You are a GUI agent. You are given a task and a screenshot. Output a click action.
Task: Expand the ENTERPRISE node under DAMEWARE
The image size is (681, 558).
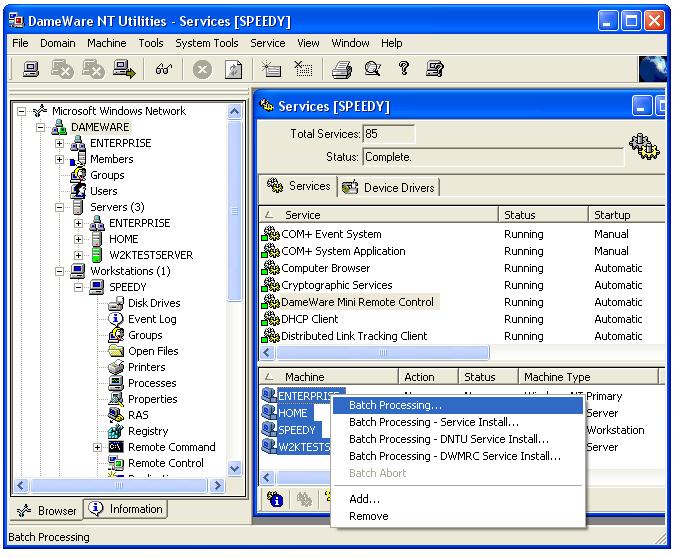coord(60,143)
